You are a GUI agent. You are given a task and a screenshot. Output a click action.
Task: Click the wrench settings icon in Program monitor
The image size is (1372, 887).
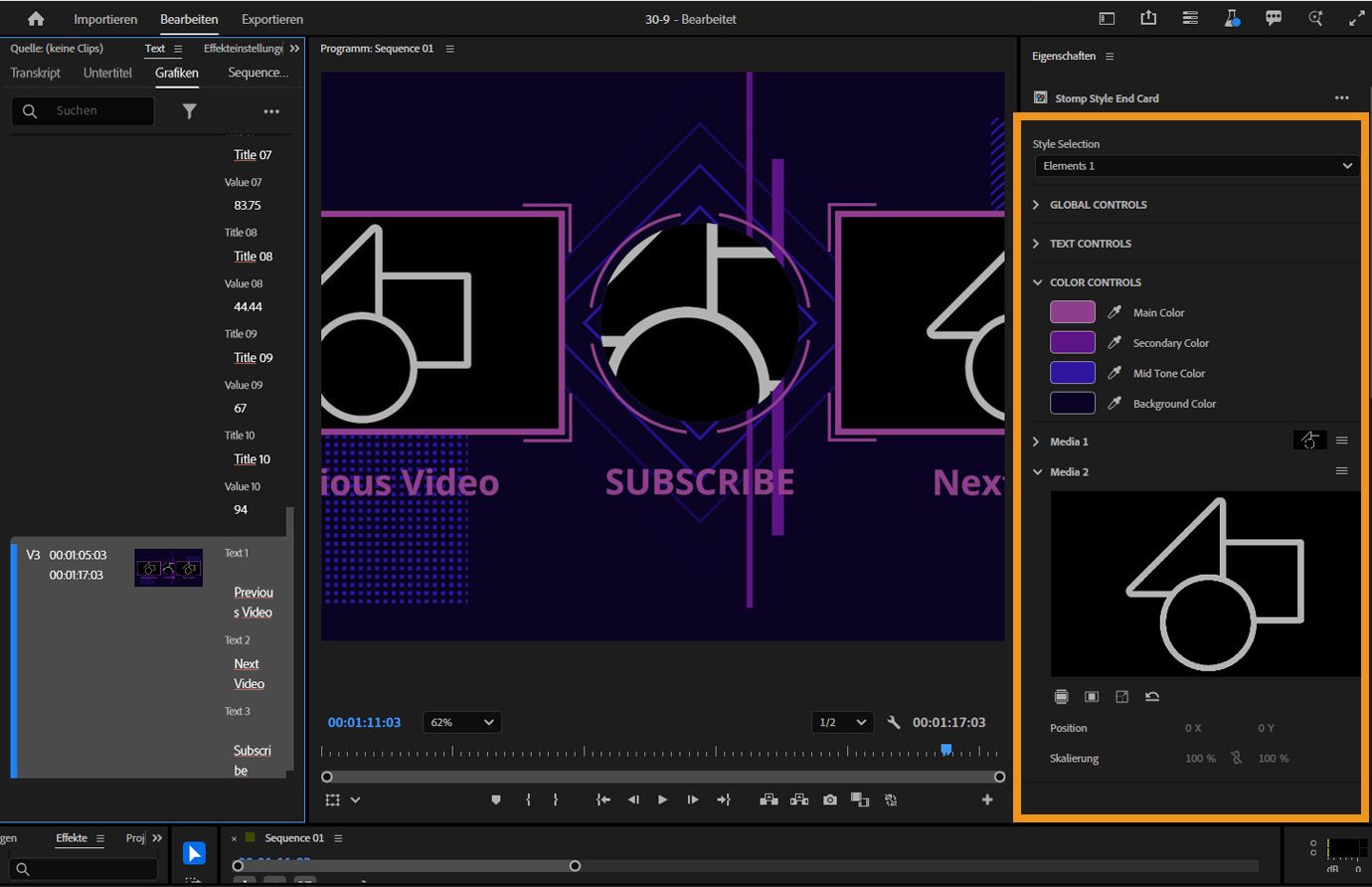point(893,723)
